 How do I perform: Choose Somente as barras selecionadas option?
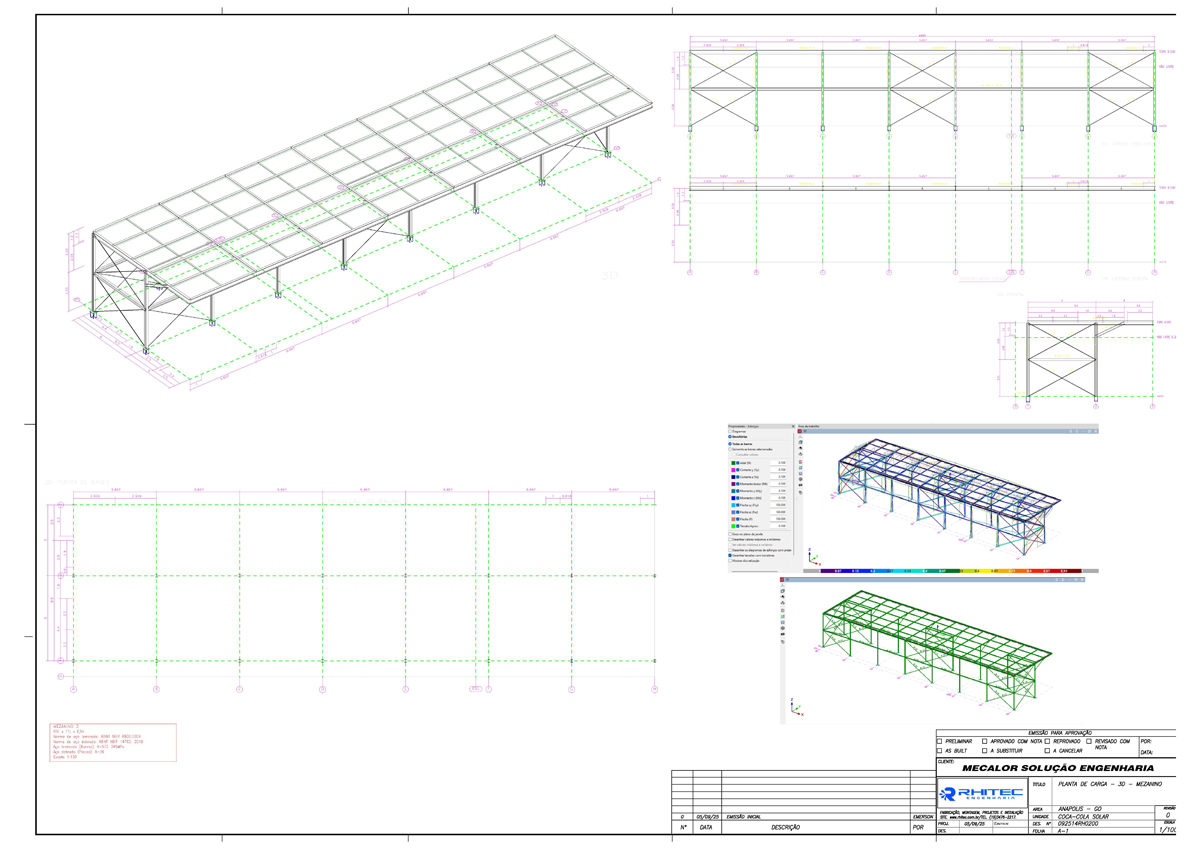(x=730, y=449)
